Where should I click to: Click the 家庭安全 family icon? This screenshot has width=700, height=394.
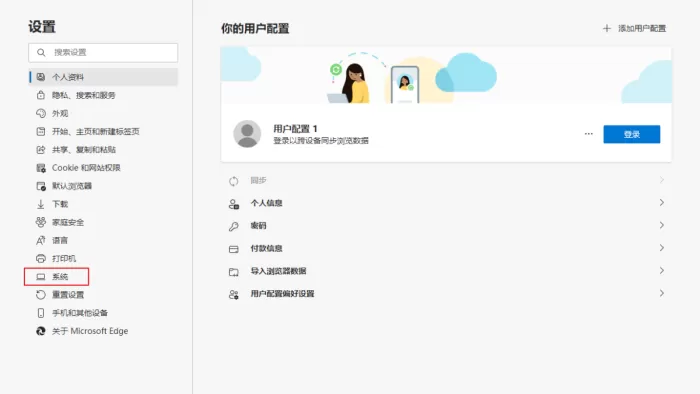(x=41, y=222)
